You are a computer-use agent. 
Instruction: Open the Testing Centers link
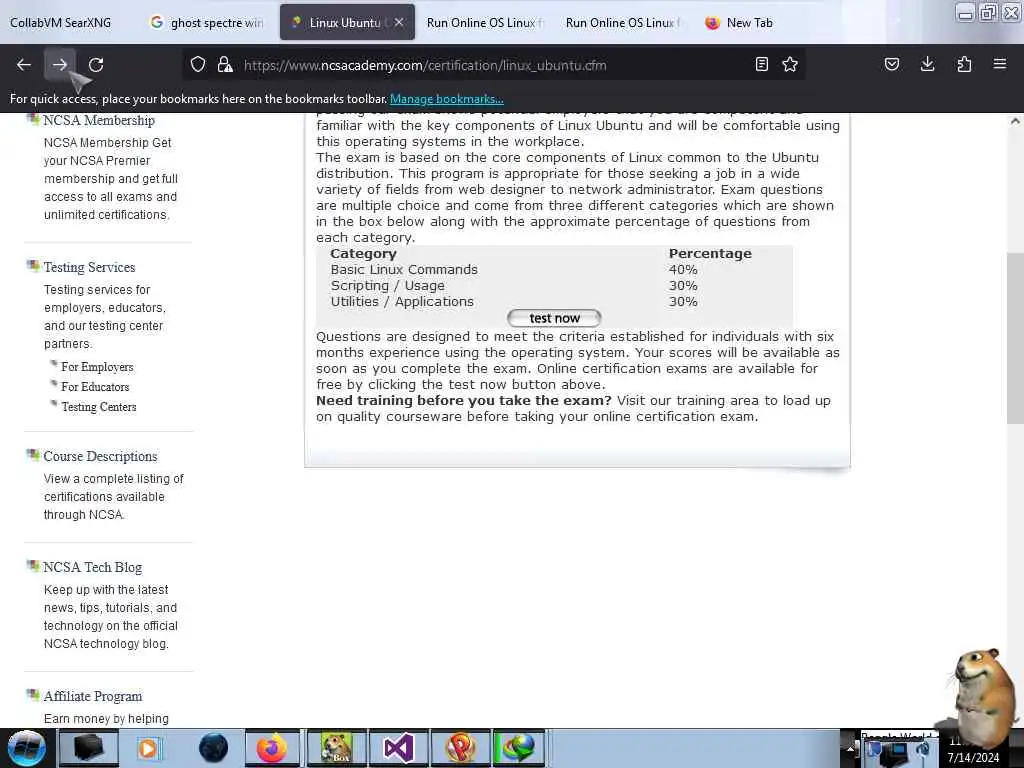tap(99, 407)
